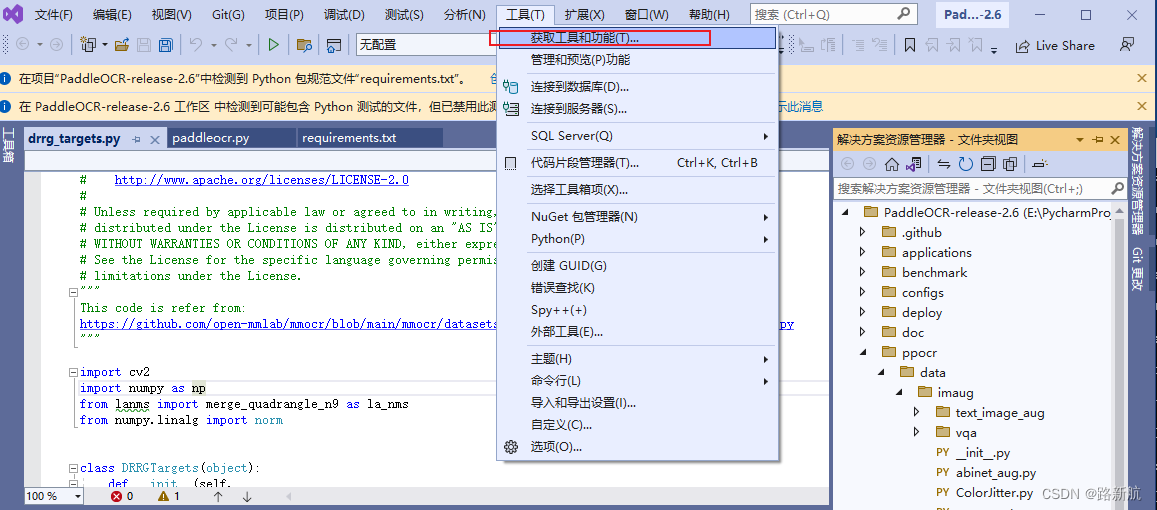Expand the configs folder node
Image resolution: width=1157 pixels, height=510 pixels.
click(862, 292)
